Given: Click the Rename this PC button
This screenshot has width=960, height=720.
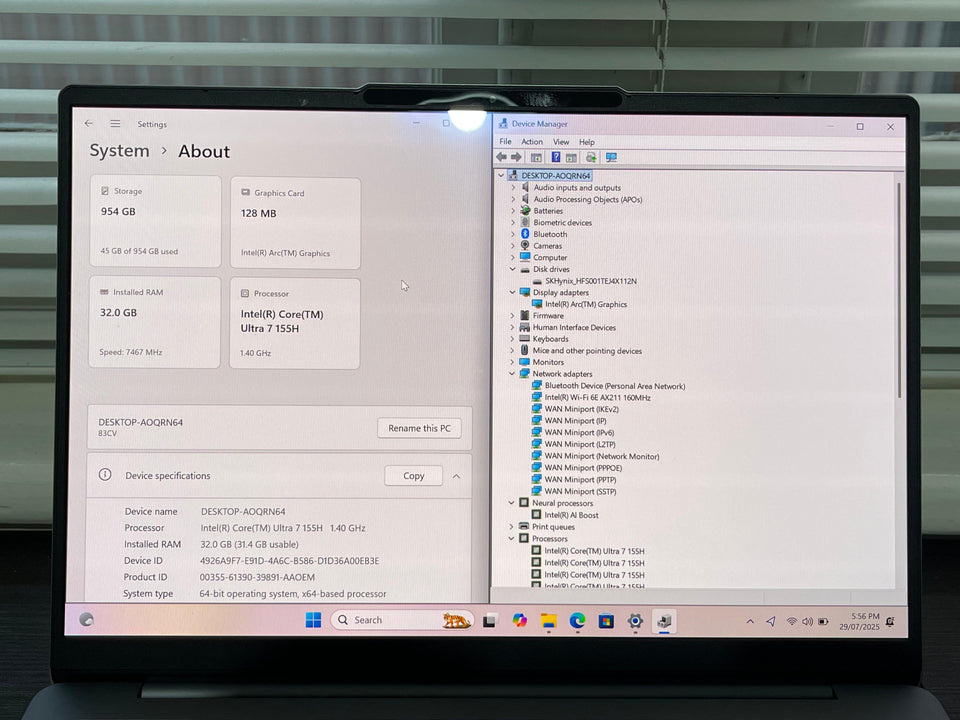Looking at the screenshot, I should (x=419, y=428).
